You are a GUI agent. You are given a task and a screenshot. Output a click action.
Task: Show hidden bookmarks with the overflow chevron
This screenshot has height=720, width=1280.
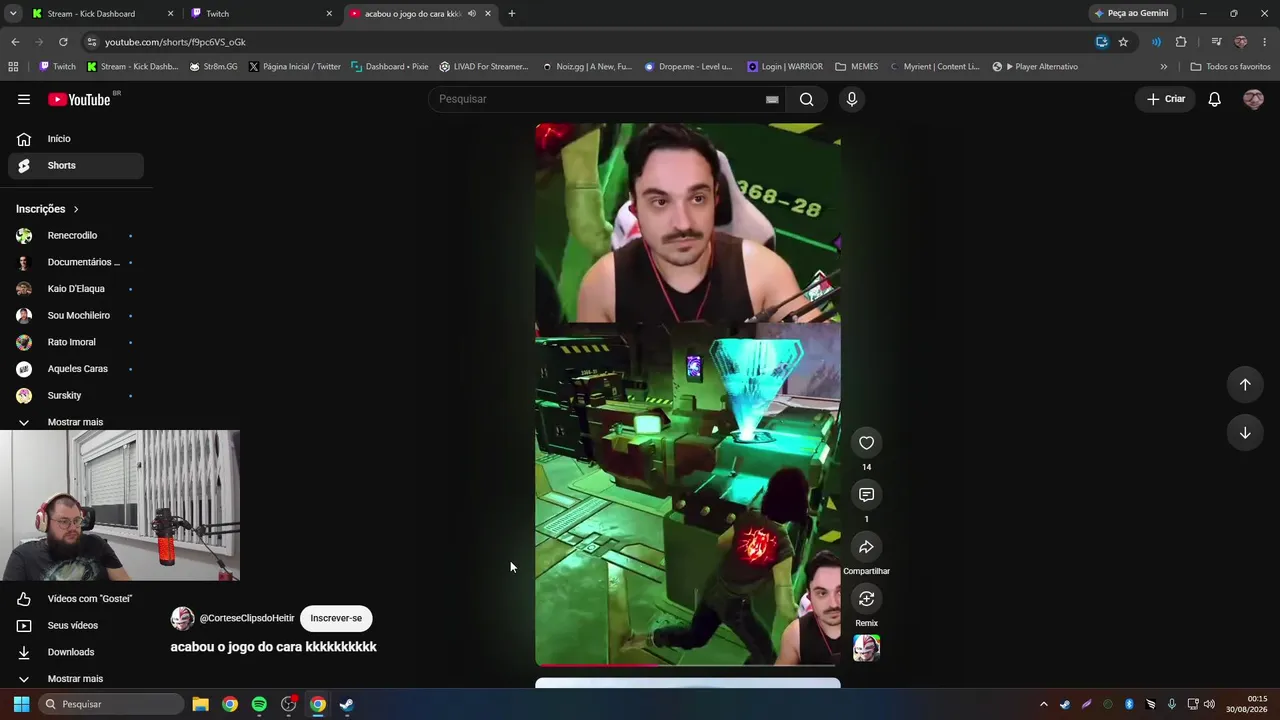tap(1163, 67)
